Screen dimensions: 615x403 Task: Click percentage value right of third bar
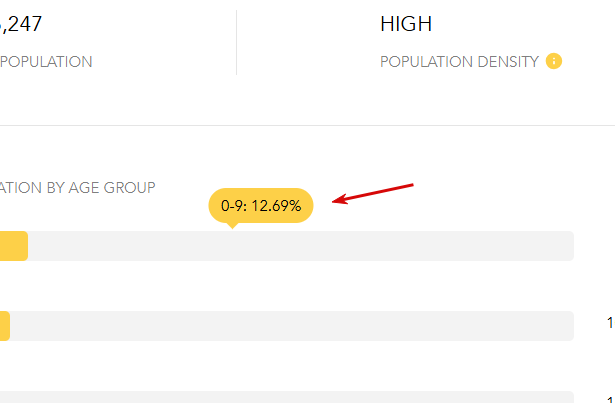pos(610,398)
